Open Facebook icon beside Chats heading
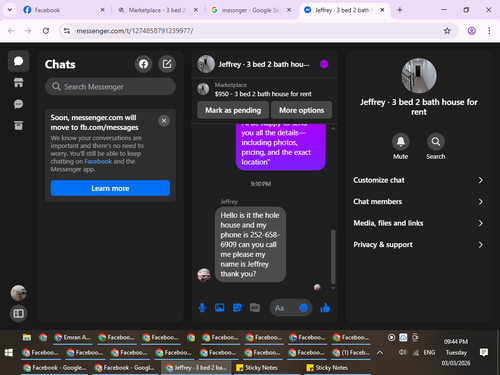 pyautogui.click(x=143, y=64)
